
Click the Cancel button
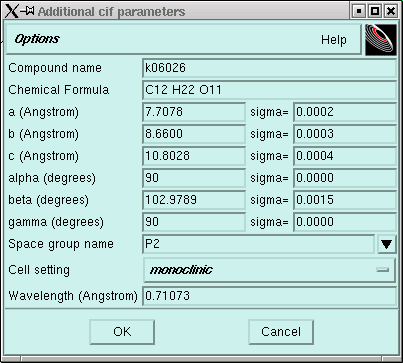pyautogui.click(x=281, y=332)
